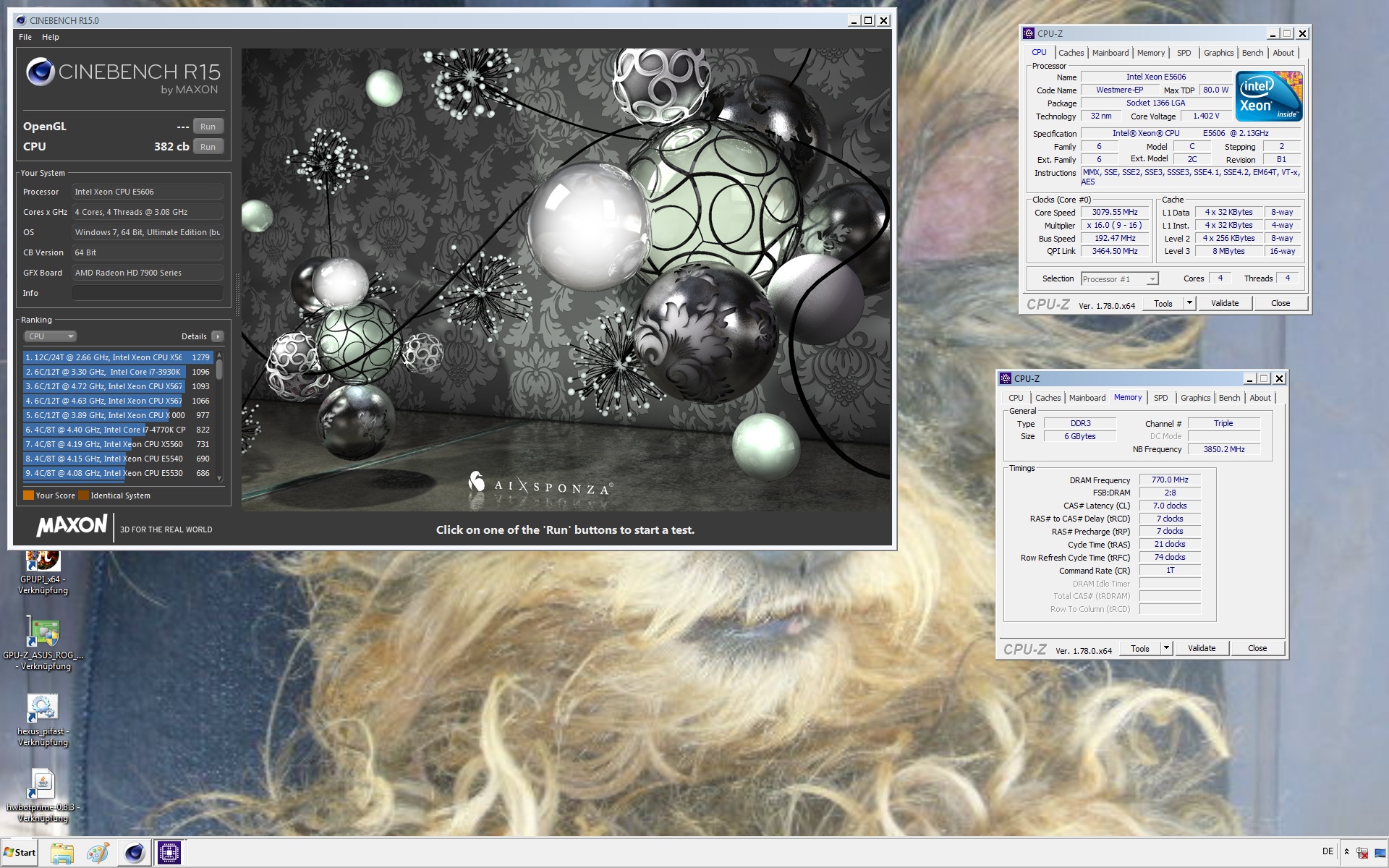Screen dimensions: 1389x868
Task: Open Memory tab in upper CPU-Z
Action: (x=1151, y=53)
